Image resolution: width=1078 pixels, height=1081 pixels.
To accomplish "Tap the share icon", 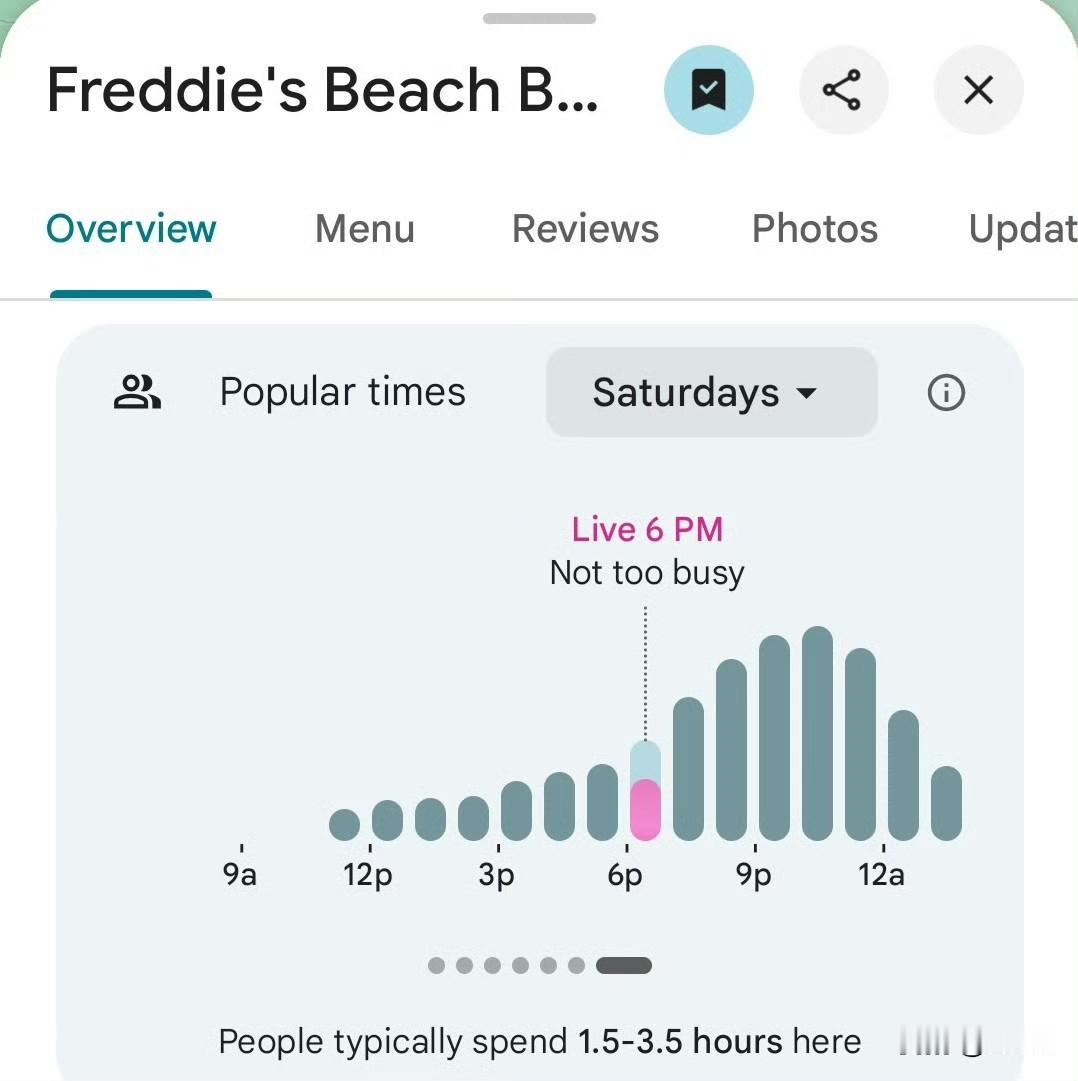I will click(x=842, y=91).
